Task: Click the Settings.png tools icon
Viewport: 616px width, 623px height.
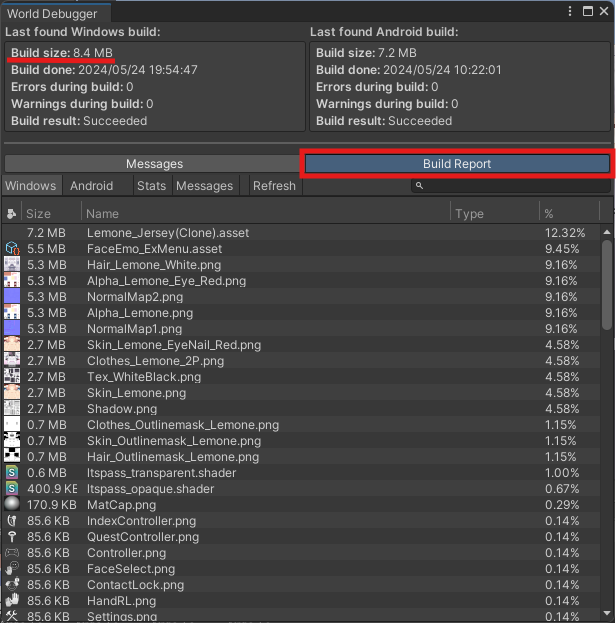Action: click(x=12, y=616)
